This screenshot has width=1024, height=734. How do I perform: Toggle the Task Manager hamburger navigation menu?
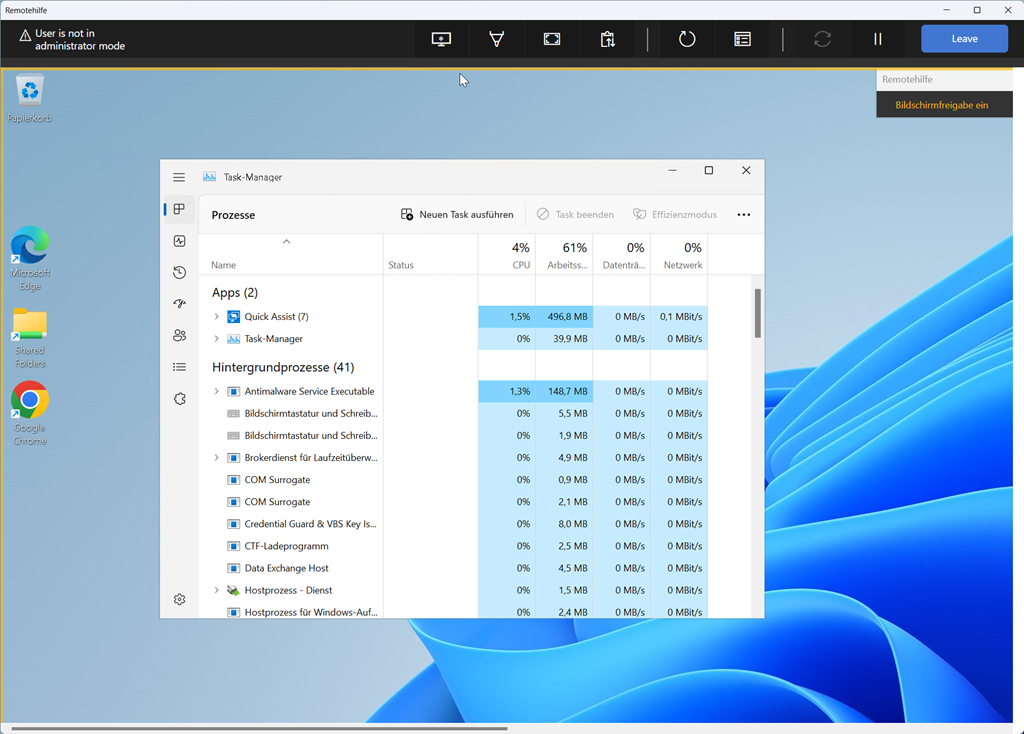[x=179, y=177]
